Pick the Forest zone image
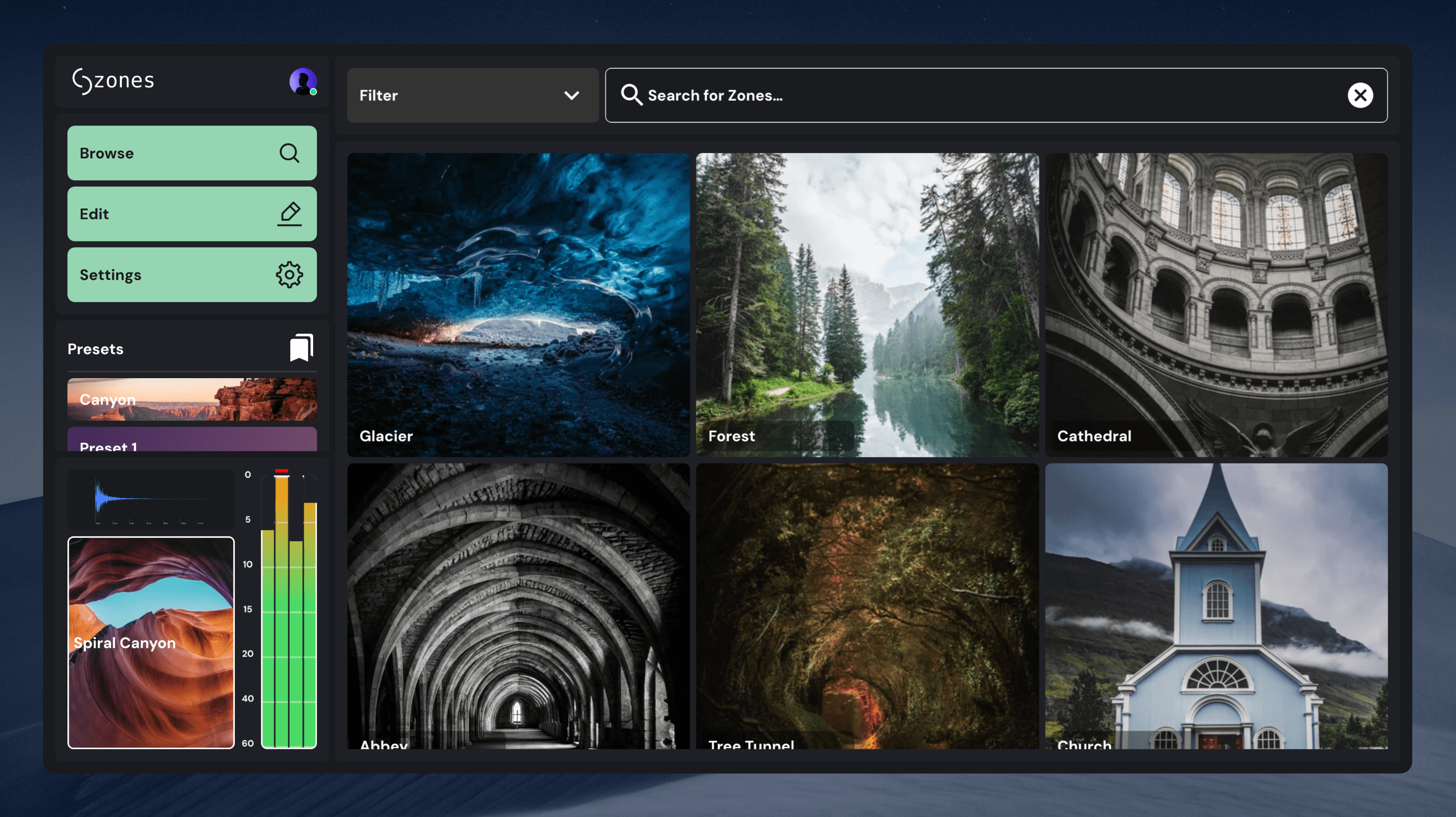This screenshot has height=817, width=1456. pos(867,305)
